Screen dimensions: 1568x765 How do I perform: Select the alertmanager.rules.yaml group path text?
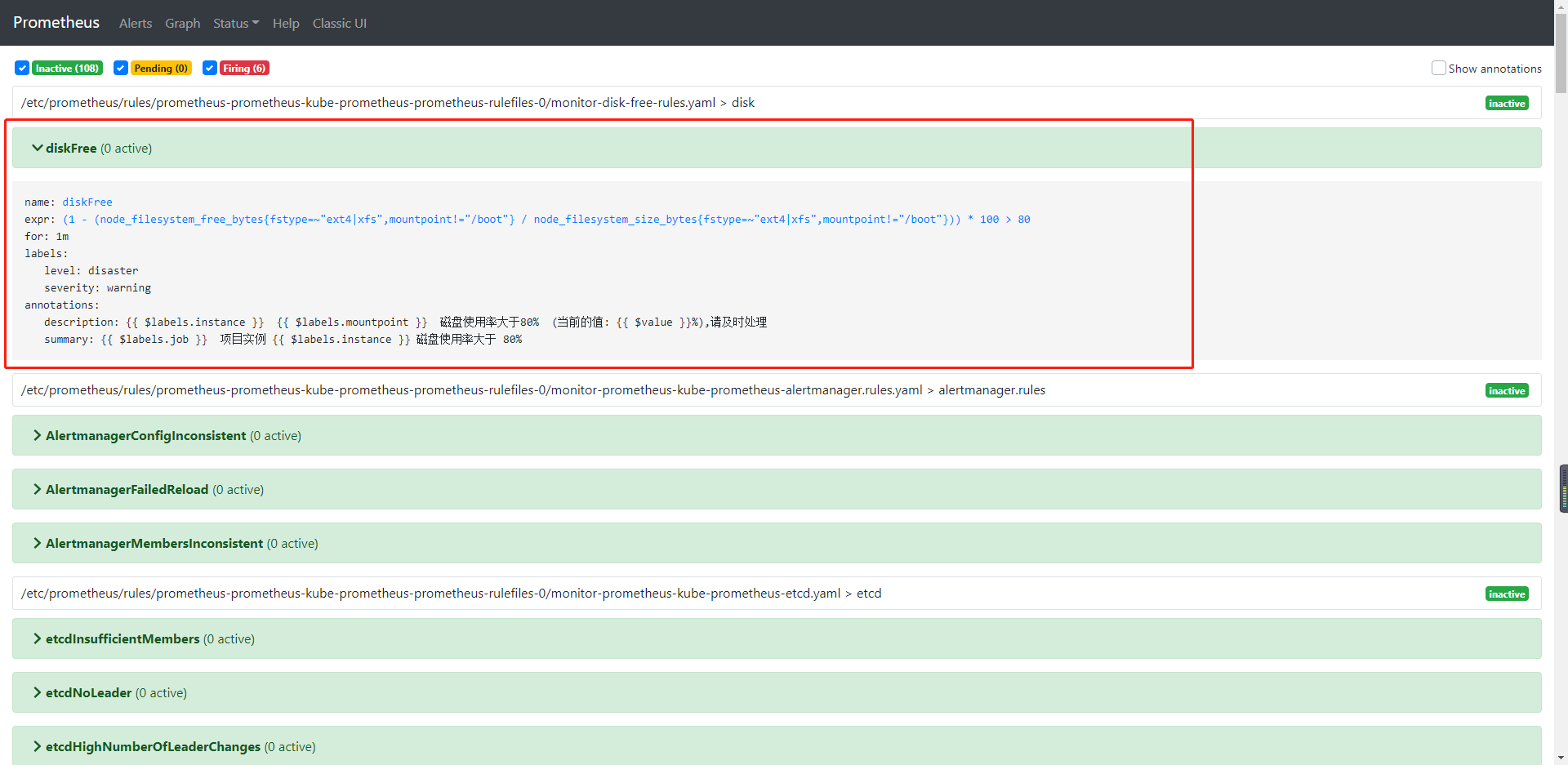click(x=533, y=389)
